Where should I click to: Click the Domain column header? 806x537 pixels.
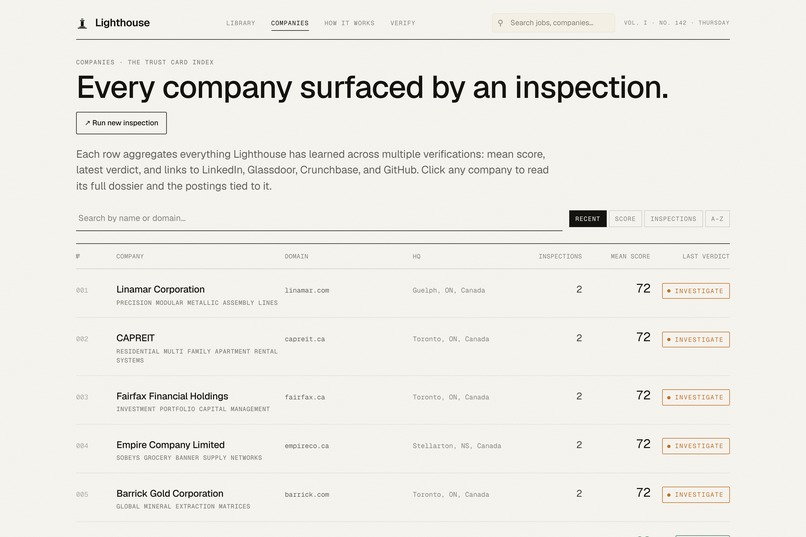click(297, 256)
